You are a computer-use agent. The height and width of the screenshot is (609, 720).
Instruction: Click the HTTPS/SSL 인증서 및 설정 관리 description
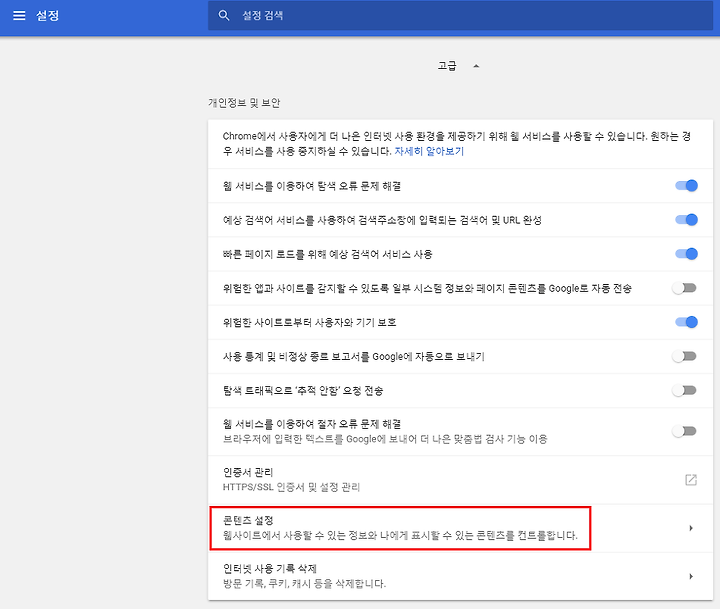(x=291, y=487)
